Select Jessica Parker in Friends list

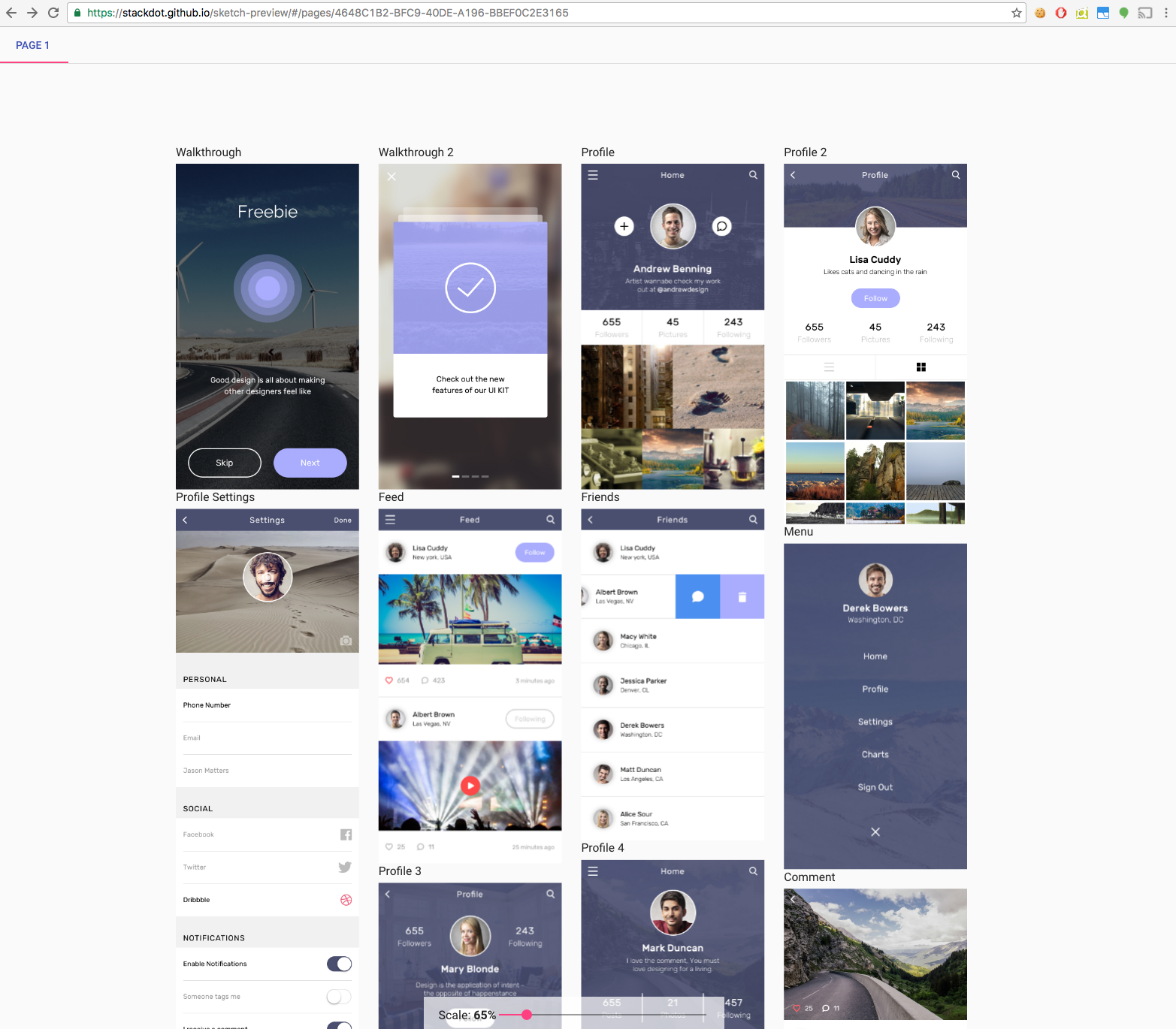(673, 685)
